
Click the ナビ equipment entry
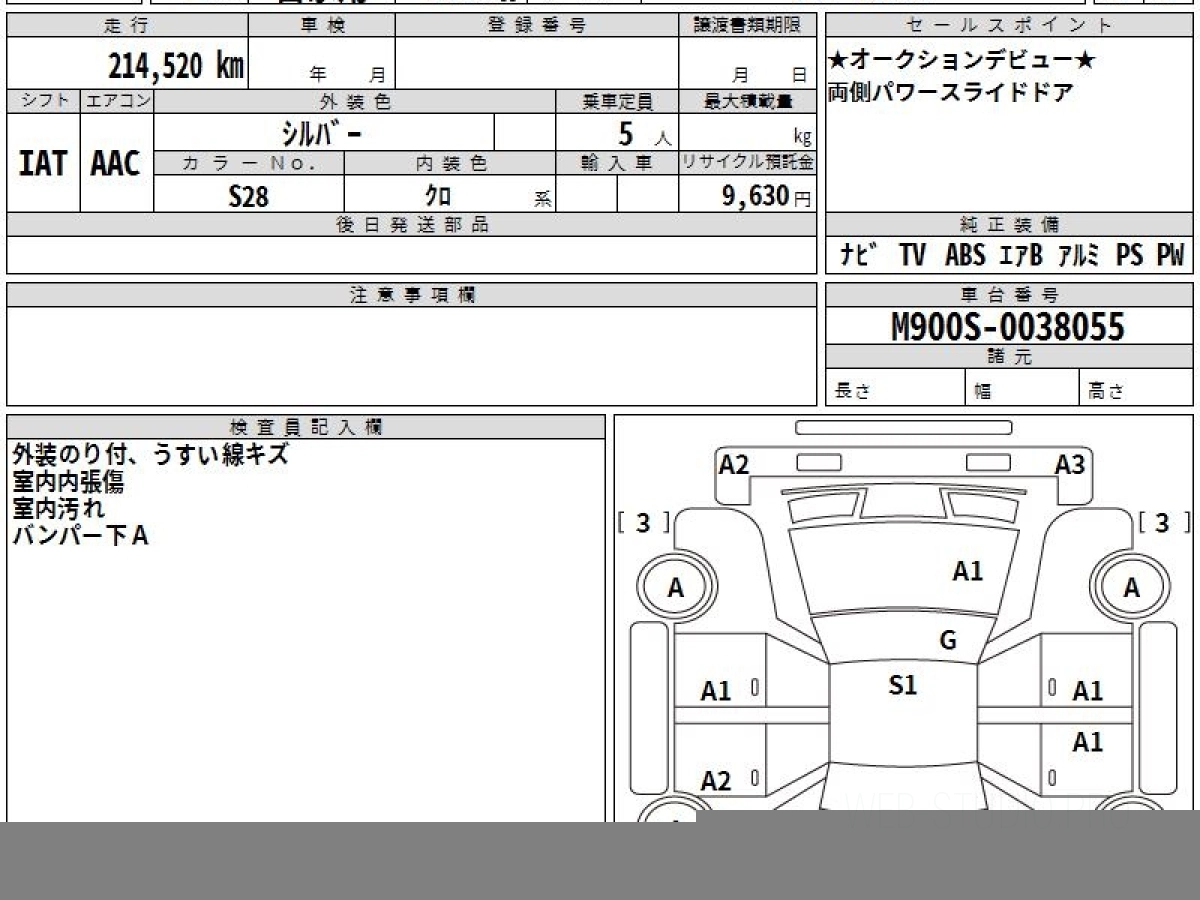859,255
